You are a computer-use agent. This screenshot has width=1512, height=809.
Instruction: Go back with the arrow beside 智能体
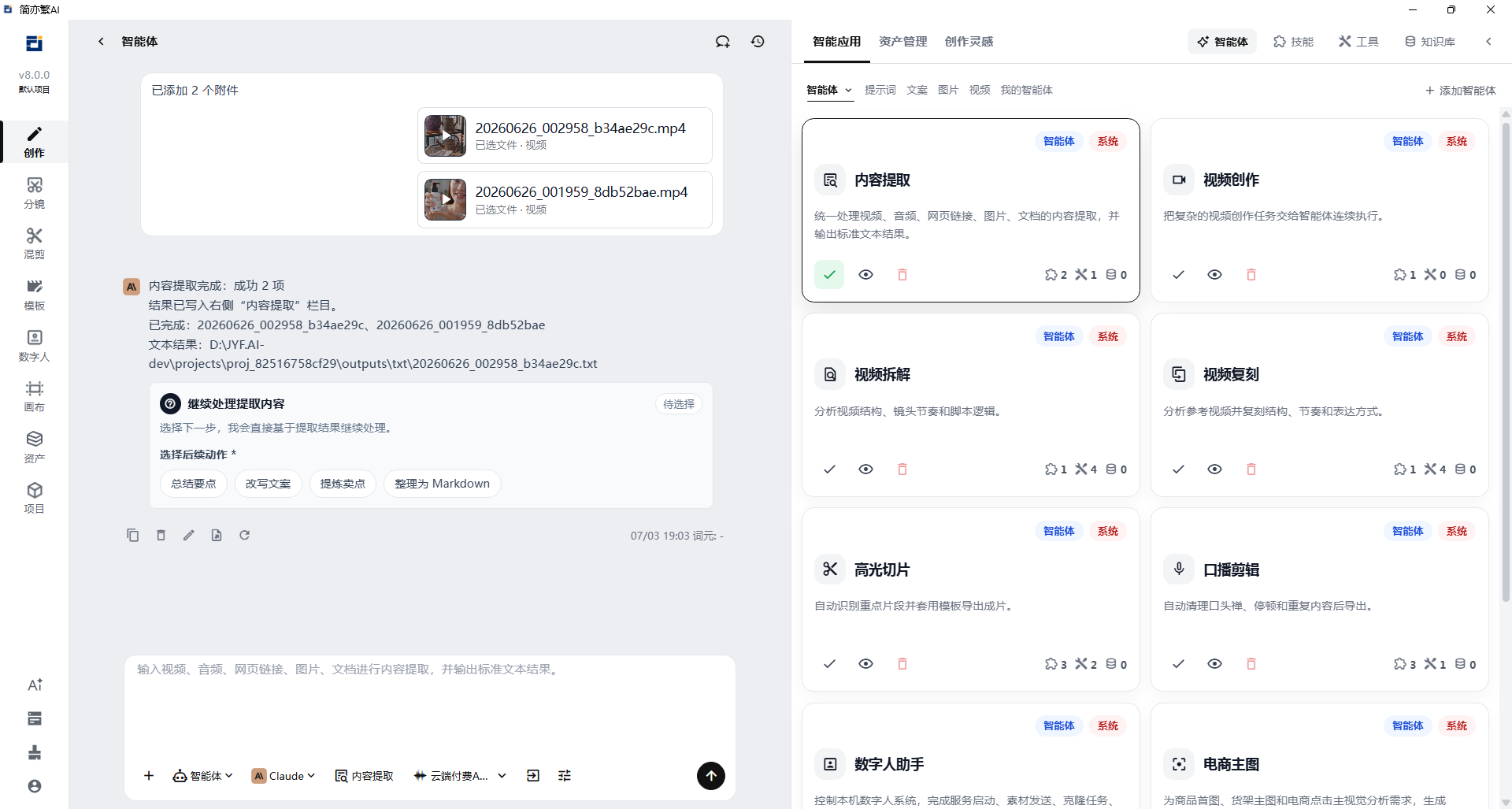(x=101, y=42)
